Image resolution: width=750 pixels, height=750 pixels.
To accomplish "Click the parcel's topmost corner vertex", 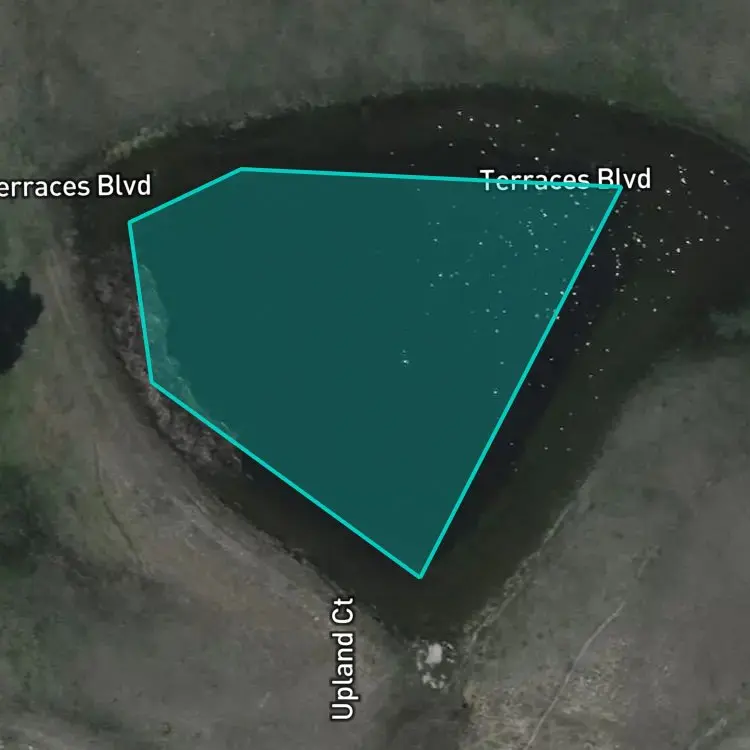I will (x=241, y=169).
